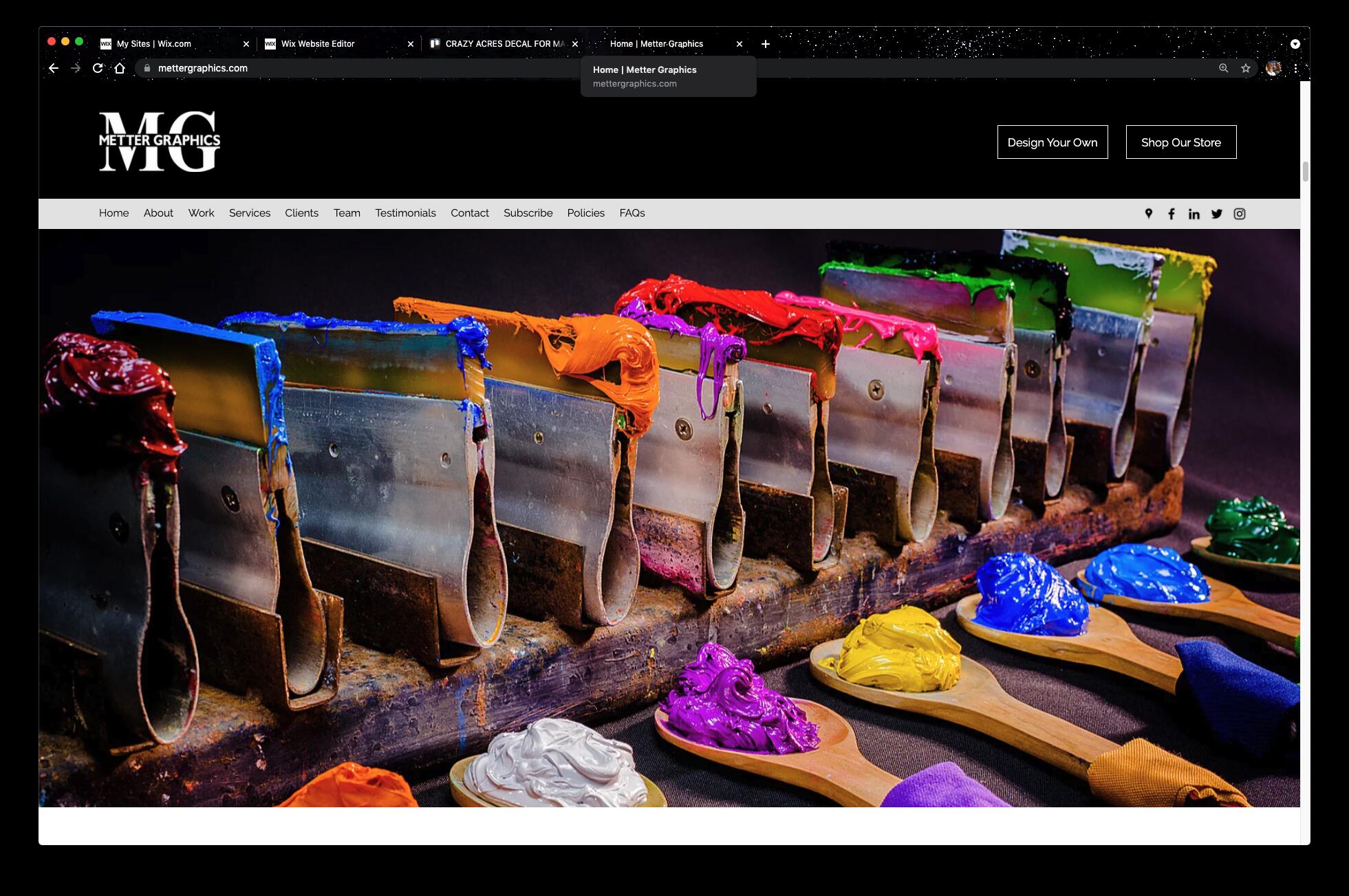
Task: Open the Twitter bird icon
Action: coord(1216,214)
